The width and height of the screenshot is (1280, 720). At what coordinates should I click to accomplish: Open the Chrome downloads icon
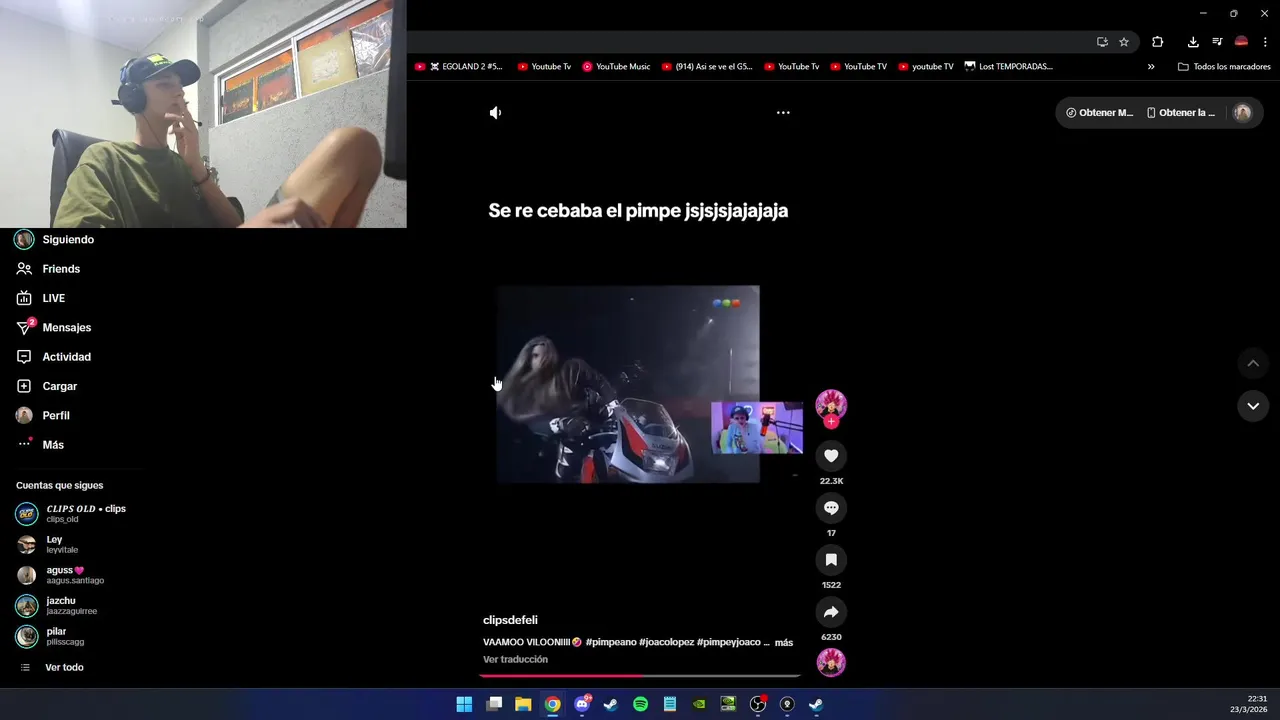point(1193,42)
